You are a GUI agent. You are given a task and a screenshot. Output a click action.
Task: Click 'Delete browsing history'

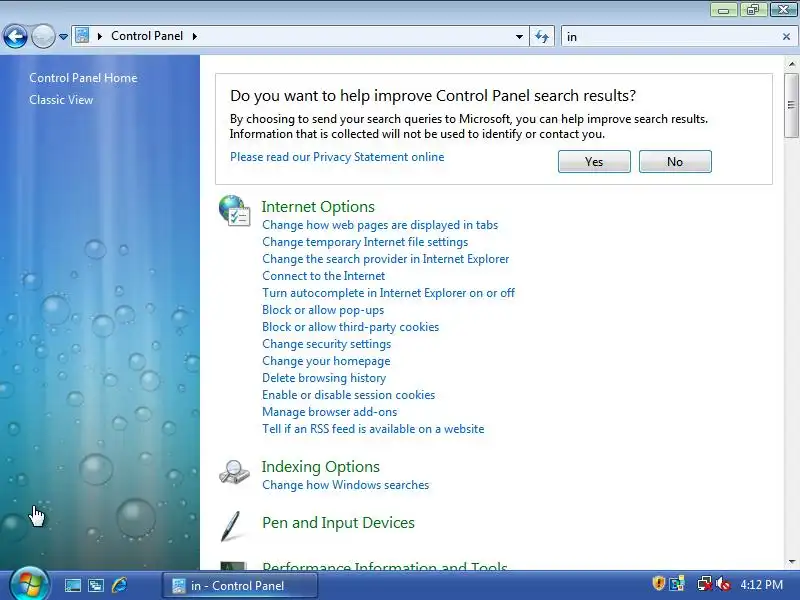(324, 378)
